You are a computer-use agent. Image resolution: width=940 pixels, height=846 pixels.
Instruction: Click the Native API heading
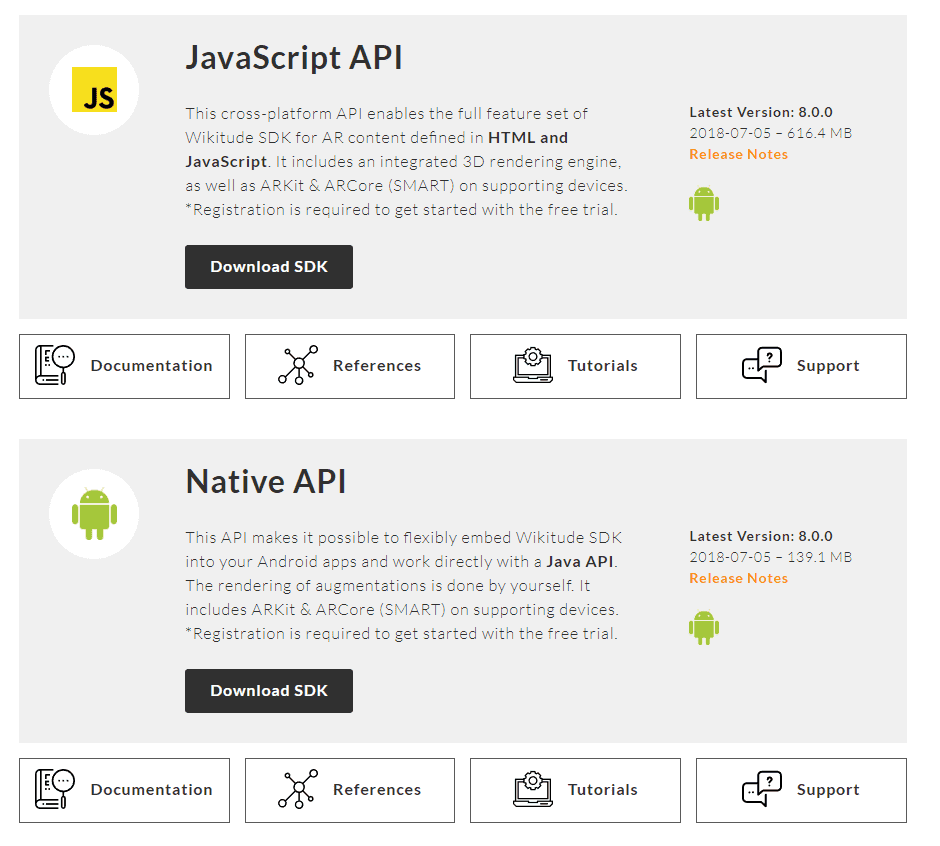point(266,481)
